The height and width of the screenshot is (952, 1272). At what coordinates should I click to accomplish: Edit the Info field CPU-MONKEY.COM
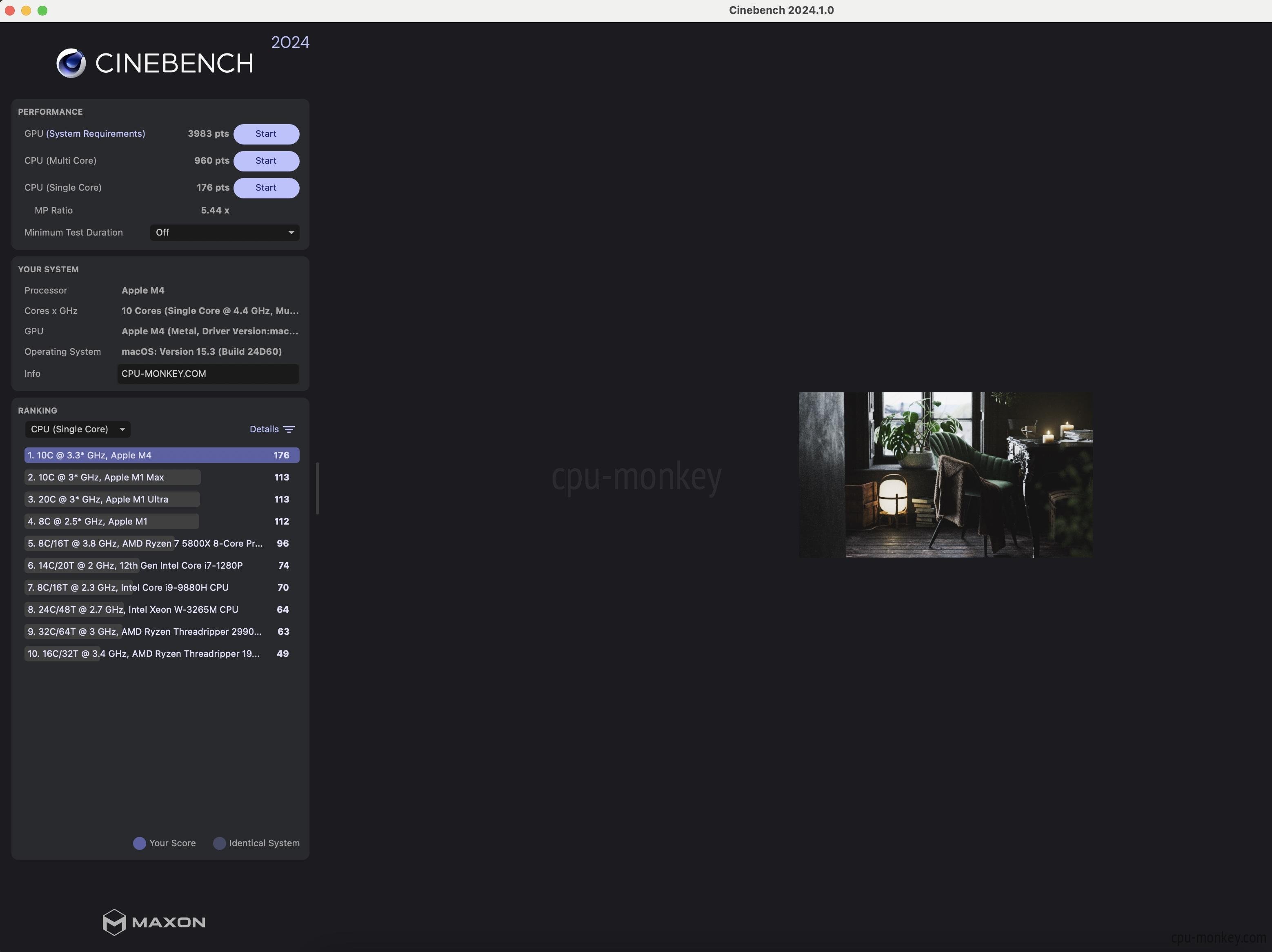point(208,374)
